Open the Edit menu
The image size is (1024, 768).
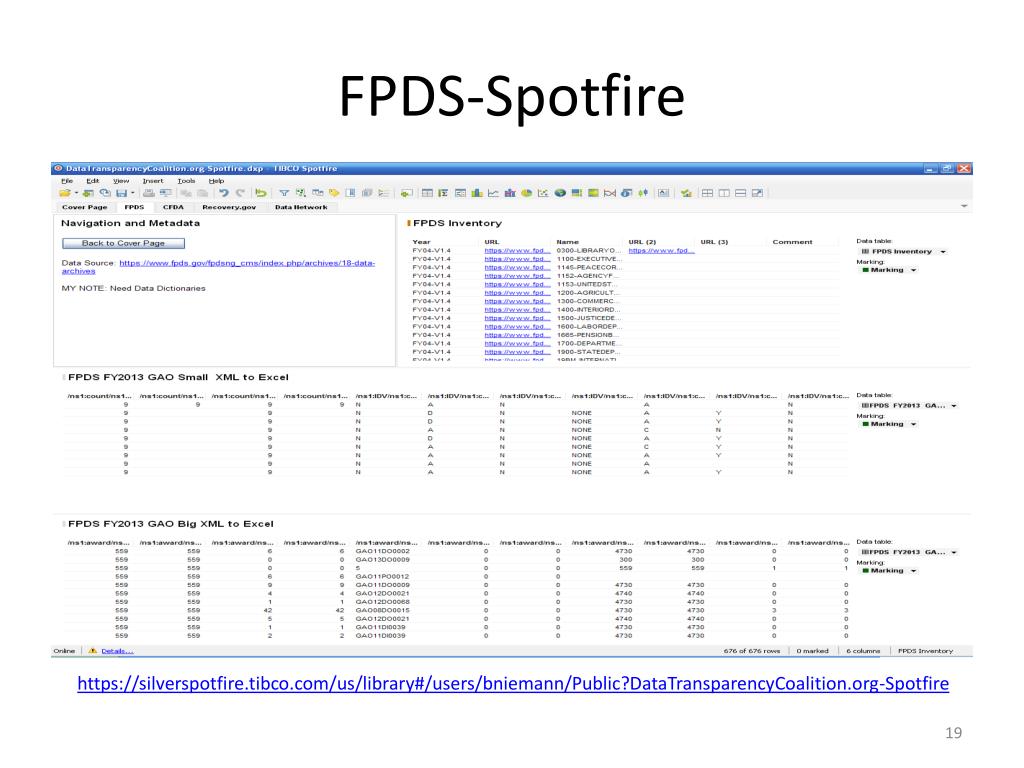93,181
